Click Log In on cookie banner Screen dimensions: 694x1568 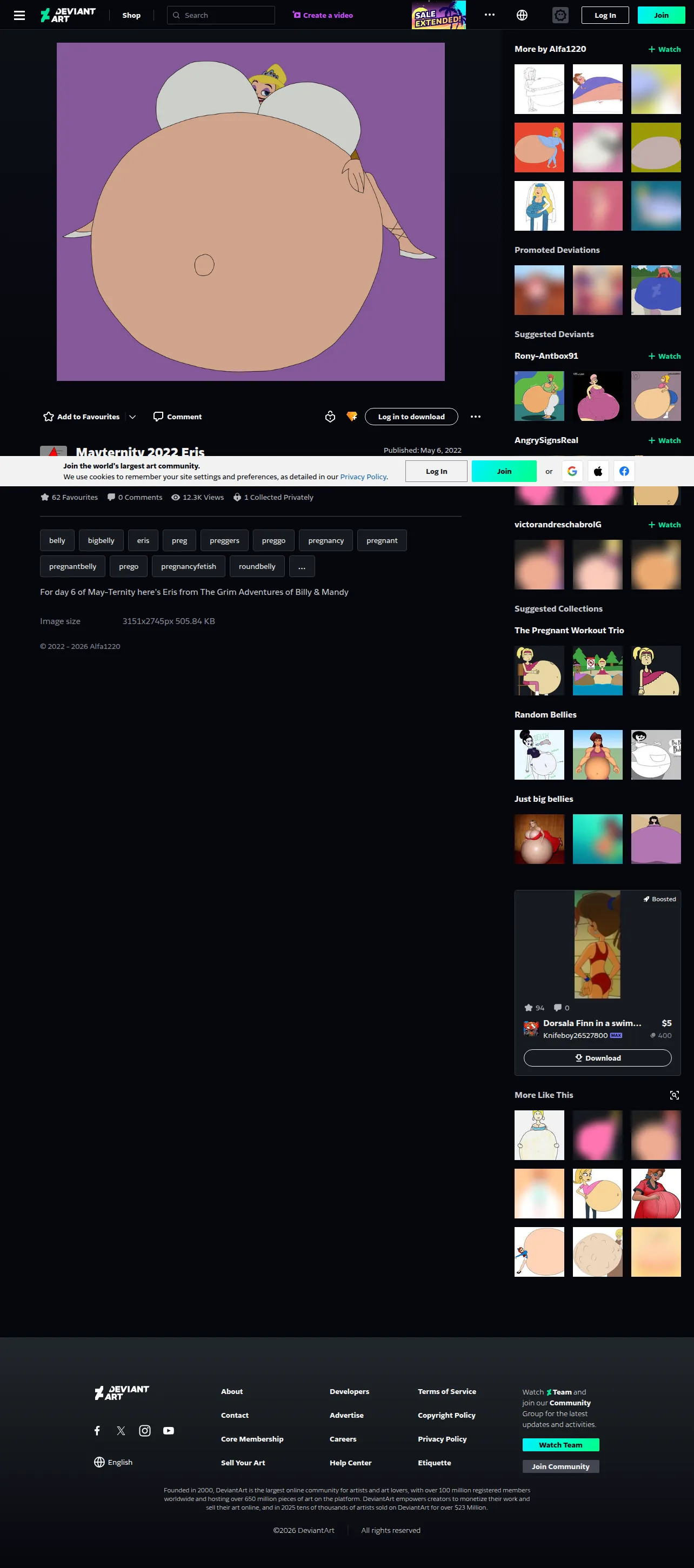click(x=437, y=471)
